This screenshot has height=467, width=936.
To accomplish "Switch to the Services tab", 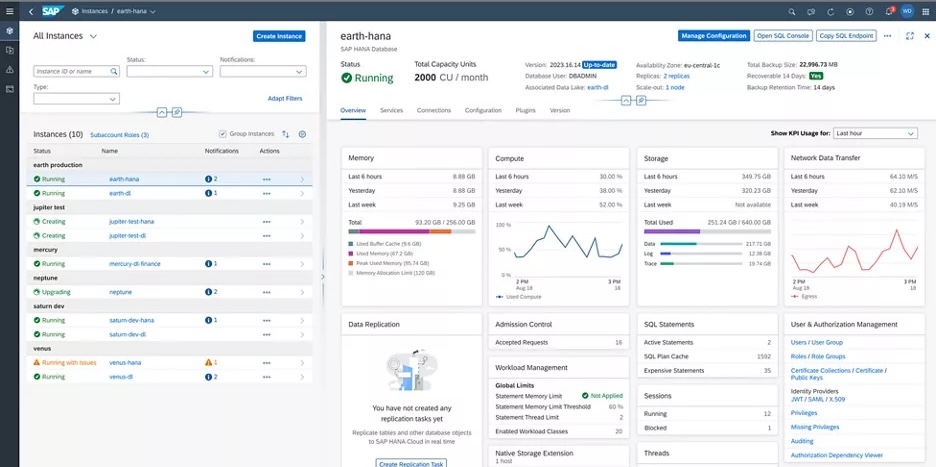I will (x=392, y=110).
